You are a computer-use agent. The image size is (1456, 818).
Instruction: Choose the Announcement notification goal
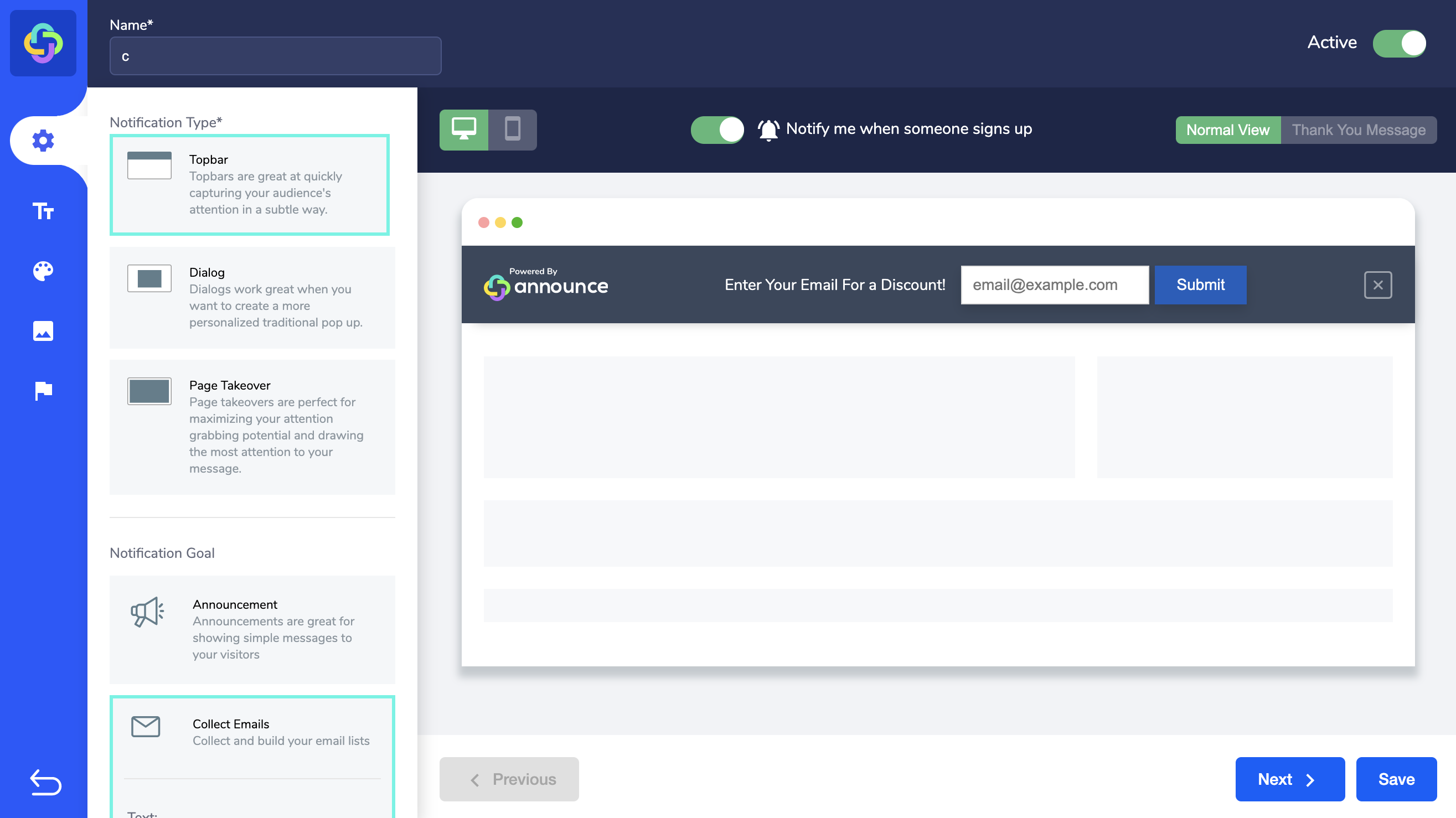tap(252, 629)
